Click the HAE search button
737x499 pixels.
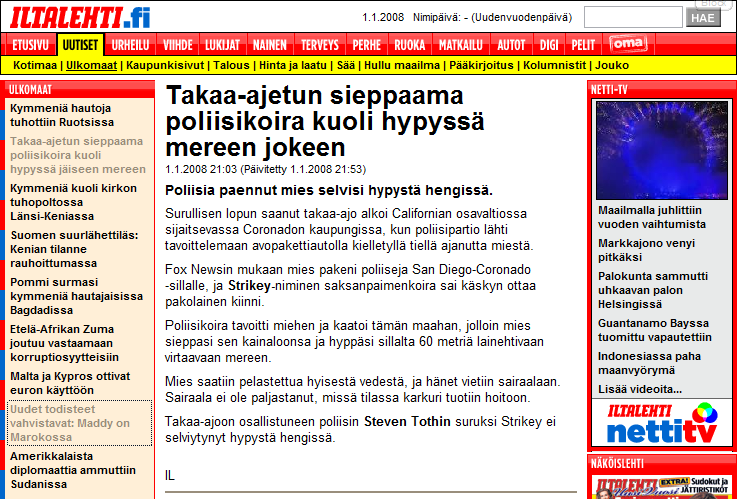click(703, 18)
